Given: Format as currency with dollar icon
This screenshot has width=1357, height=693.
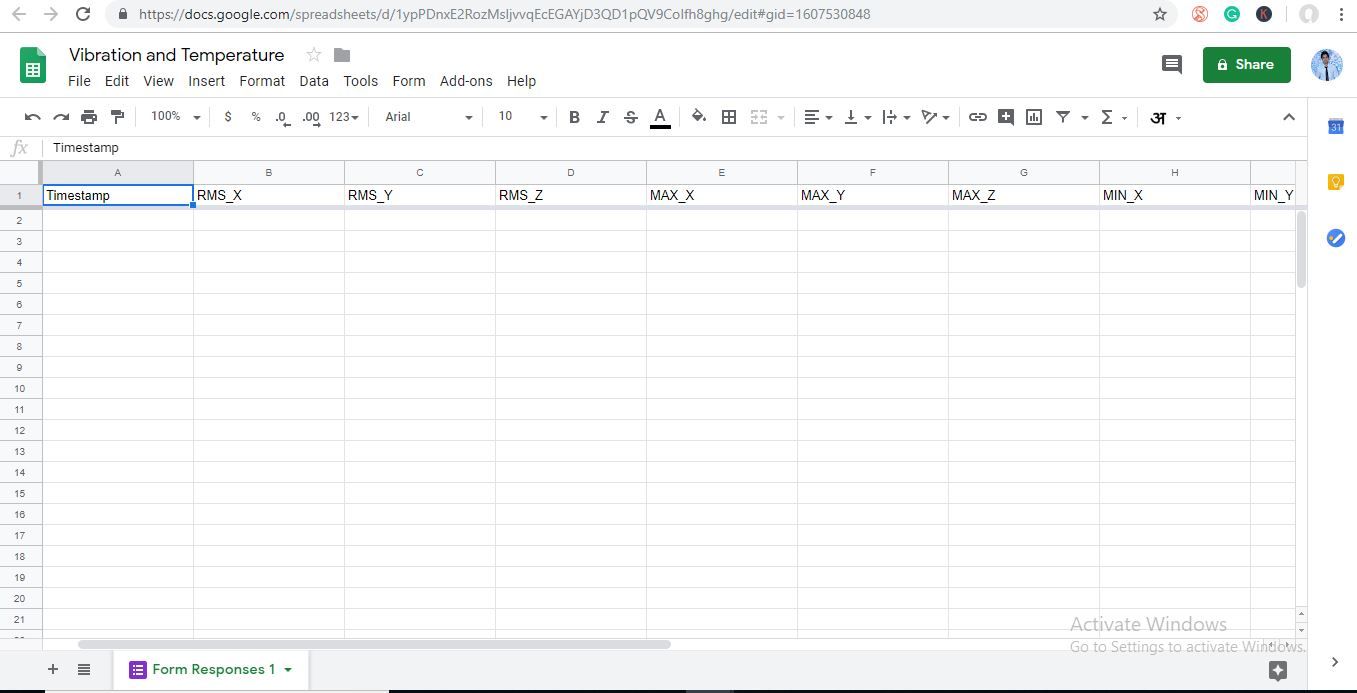Looking at the screenshot, I should [x=228, y=117].
